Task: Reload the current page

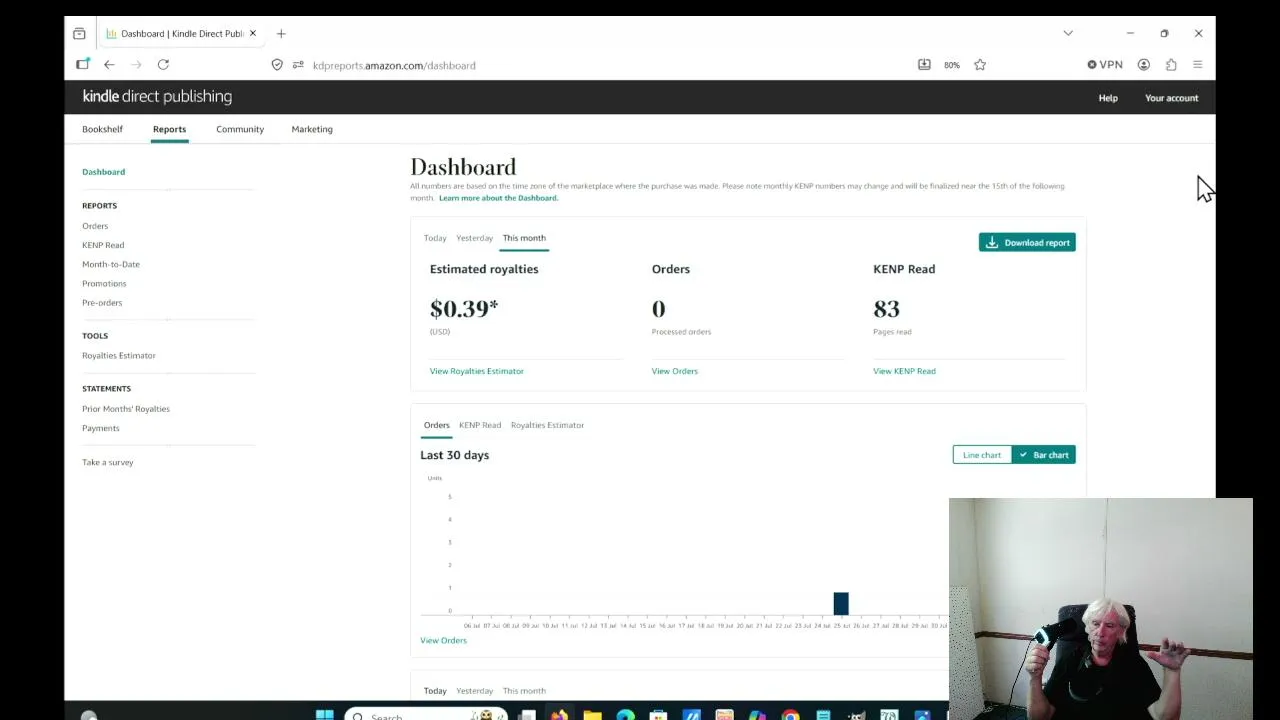Action: [163, 65]
